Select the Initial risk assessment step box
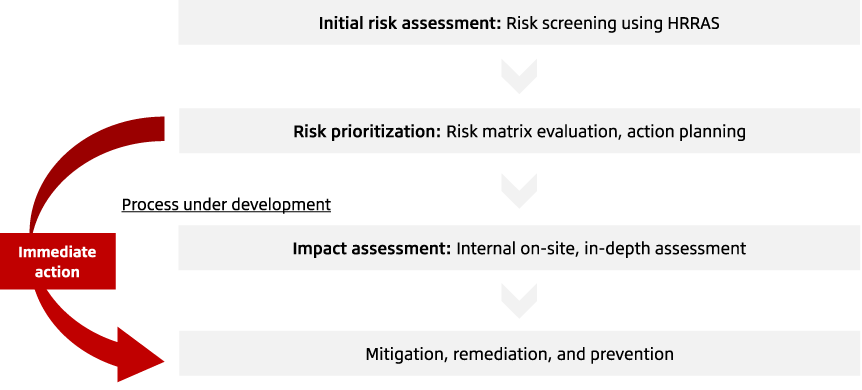The width and height of the screenshot is (862, 390). [520, 23]
